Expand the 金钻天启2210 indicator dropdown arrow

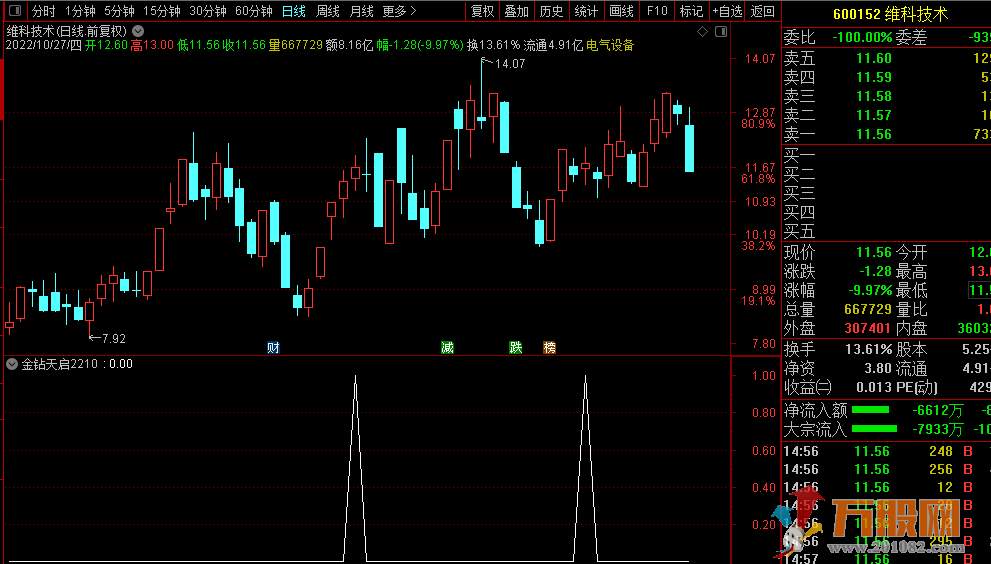[x=12, y=364]
